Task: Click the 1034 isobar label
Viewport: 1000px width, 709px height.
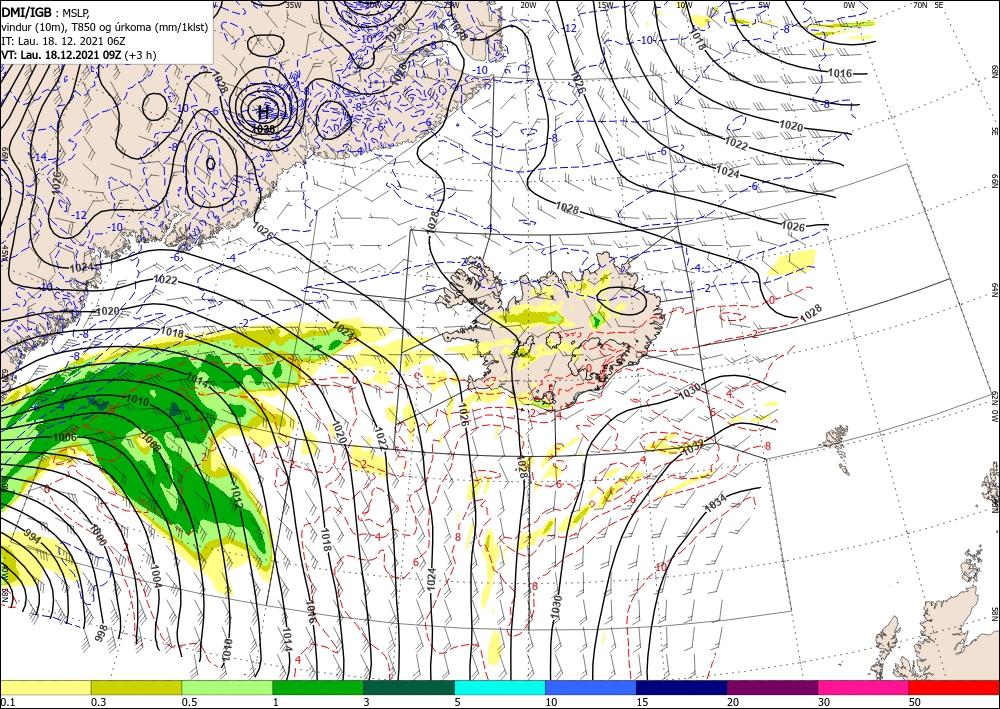Action: (x=715, y=506)
